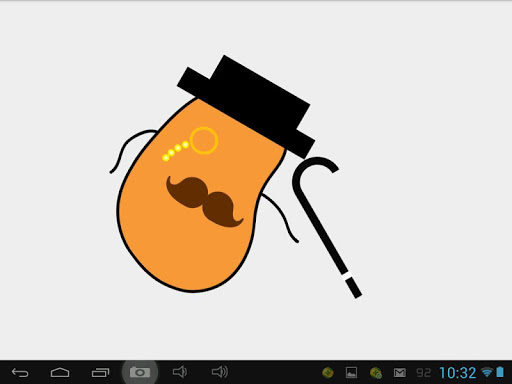The height and width of the screenshot is (384, 512).
Task: Open the recent apps switcher
Action: point(100,372)
